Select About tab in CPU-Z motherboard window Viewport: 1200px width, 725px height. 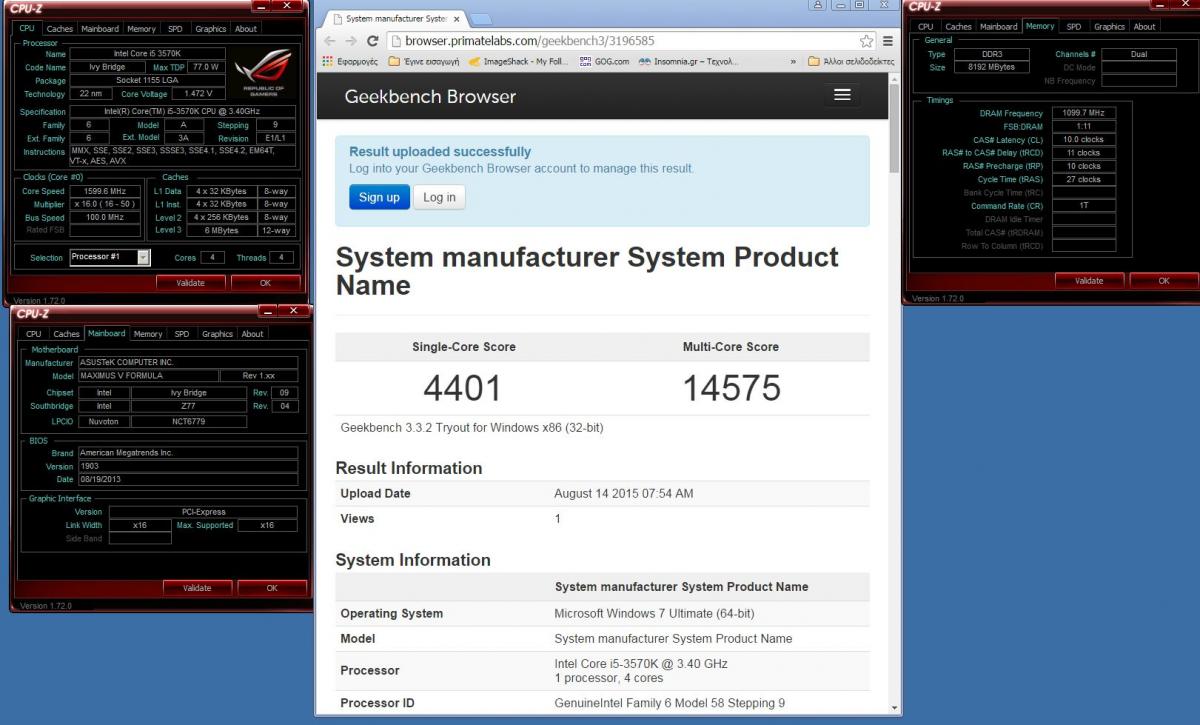coord(253,334)
